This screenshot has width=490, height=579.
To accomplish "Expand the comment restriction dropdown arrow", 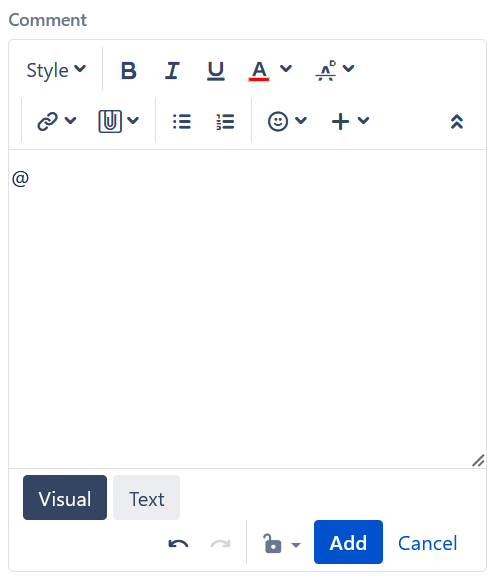I will coord(296,544).
